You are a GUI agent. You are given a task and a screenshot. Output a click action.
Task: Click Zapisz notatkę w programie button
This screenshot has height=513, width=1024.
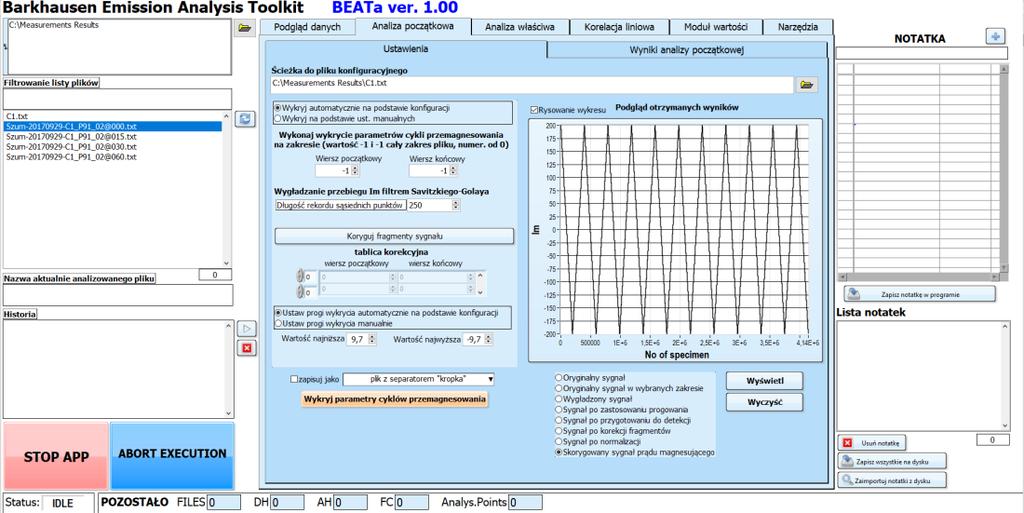pyautogui.click(x=920, y=294)
